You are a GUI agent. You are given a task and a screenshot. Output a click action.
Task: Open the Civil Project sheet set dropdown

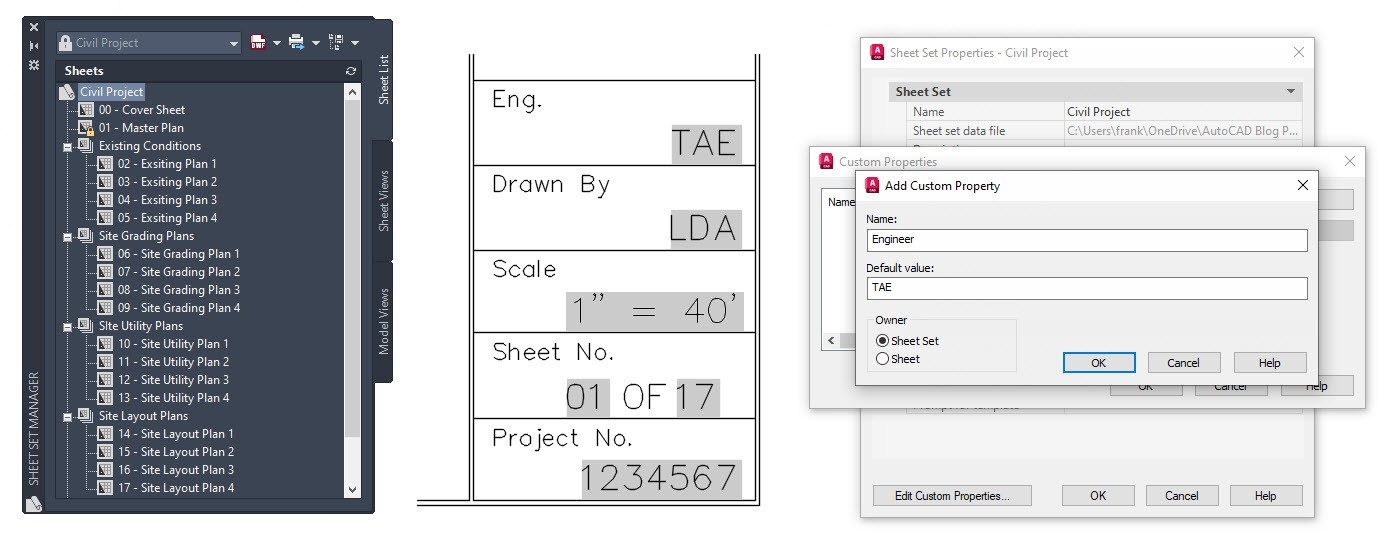point(234,44)
